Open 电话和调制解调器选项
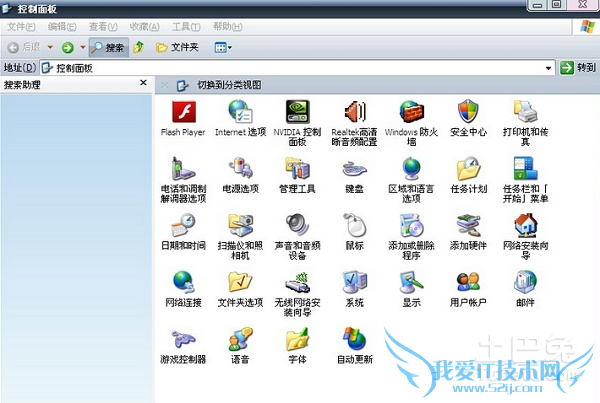 183,180
